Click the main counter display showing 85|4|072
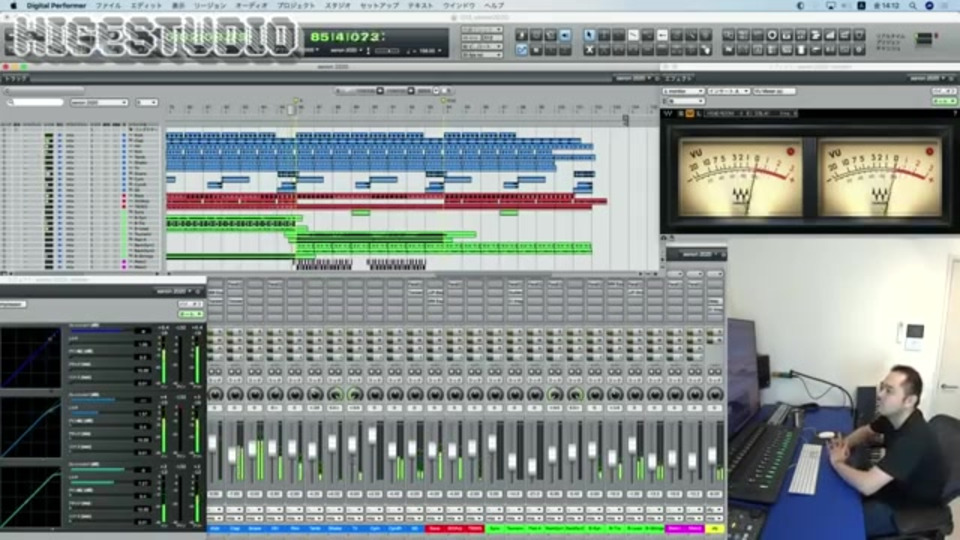The height and width of the screenshot is (540, 960). pyautogui.click(x=343, y=37)
